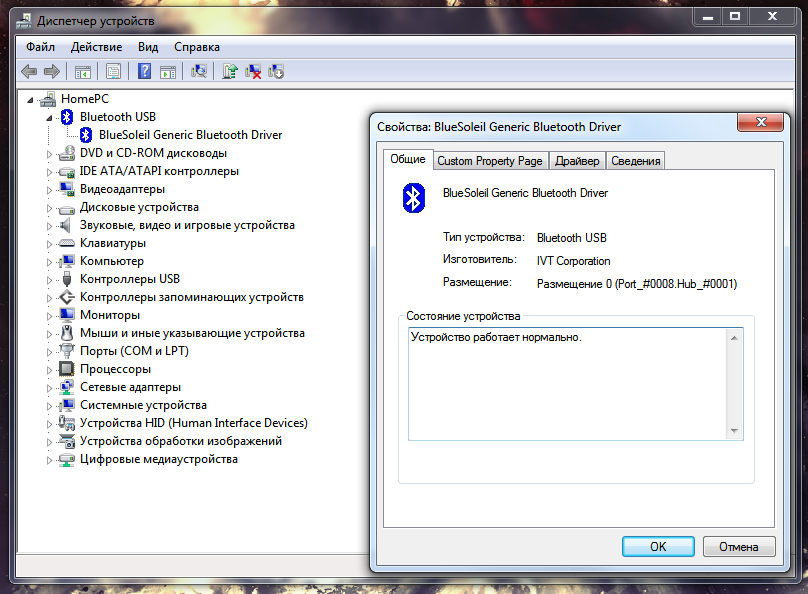This screenshot has height=594, width=808.
Task: Switch to the Драйвер tab
Action: point(577,161)
